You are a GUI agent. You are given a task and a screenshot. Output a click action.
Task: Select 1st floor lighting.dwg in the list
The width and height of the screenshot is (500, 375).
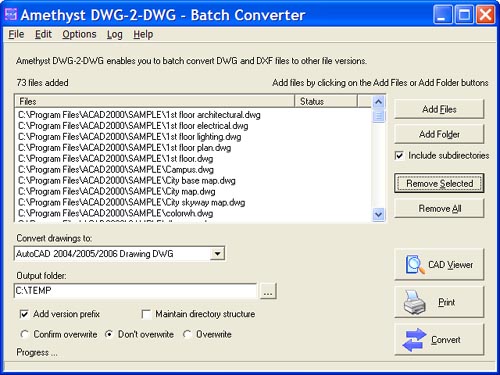(x=129, y=137)
